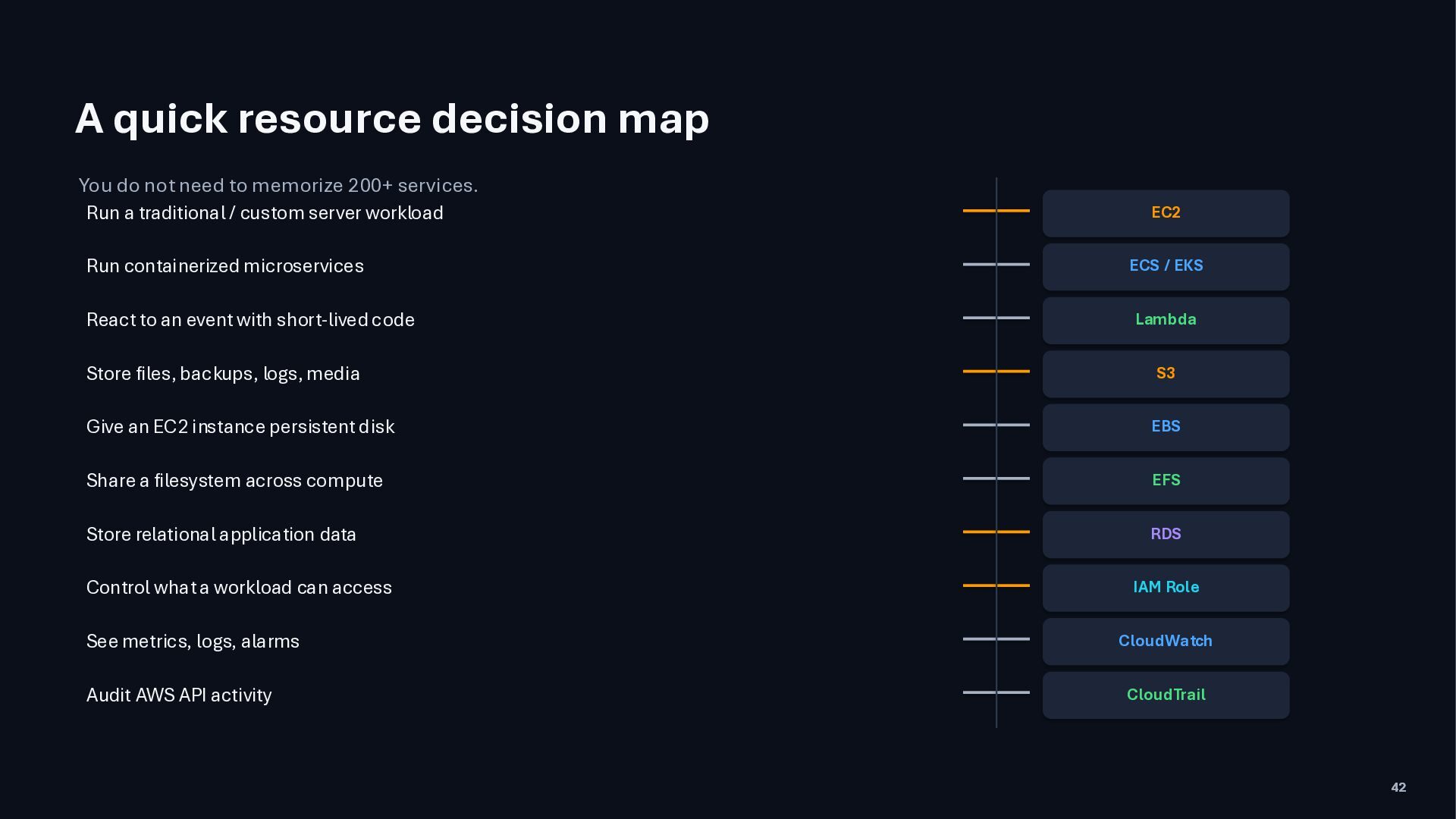This screenshot has height=819, width=1456.
Task: Click 'Give an EC2 instance persistent disk'
Action: coord(240,427)
